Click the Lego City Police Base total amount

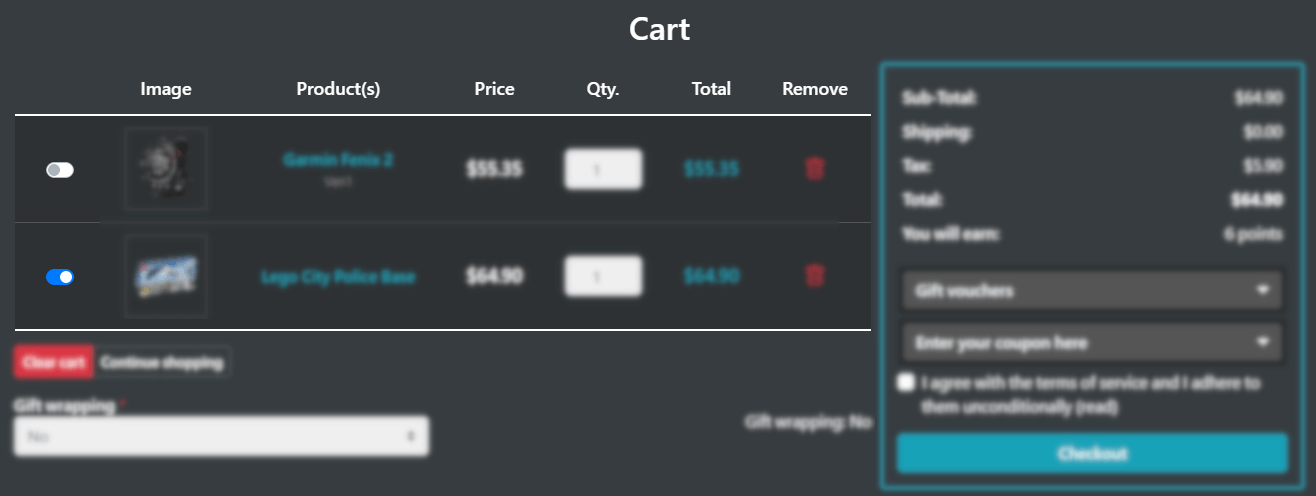(x=711, y=276)
